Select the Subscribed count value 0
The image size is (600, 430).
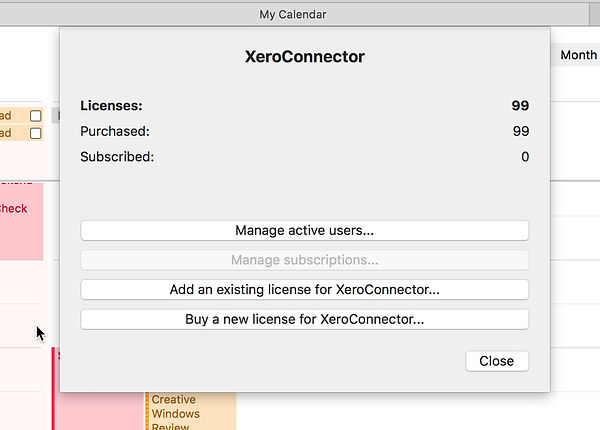525,157
